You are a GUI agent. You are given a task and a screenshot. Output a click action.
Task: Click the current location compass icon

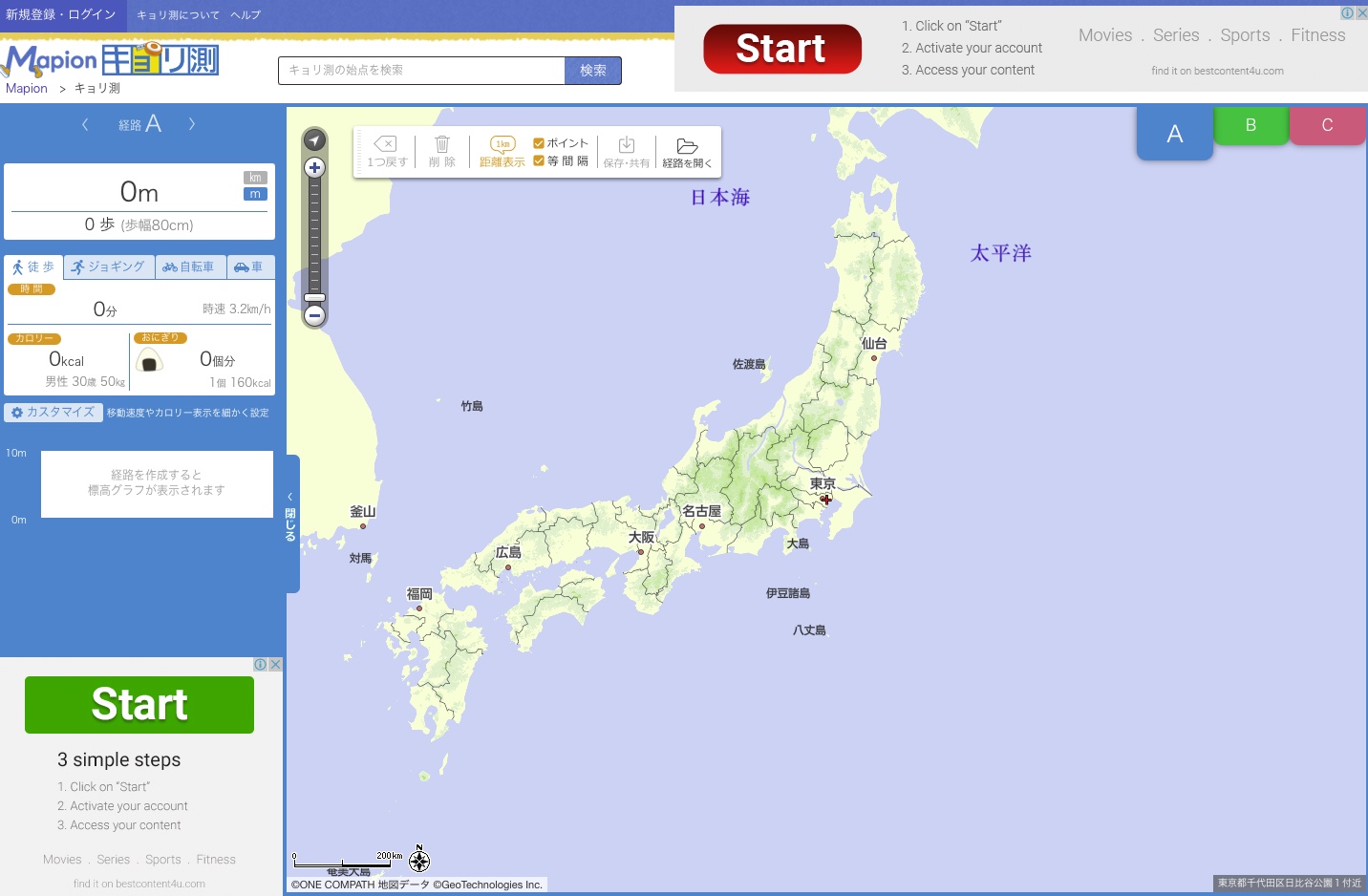(314, 140)
